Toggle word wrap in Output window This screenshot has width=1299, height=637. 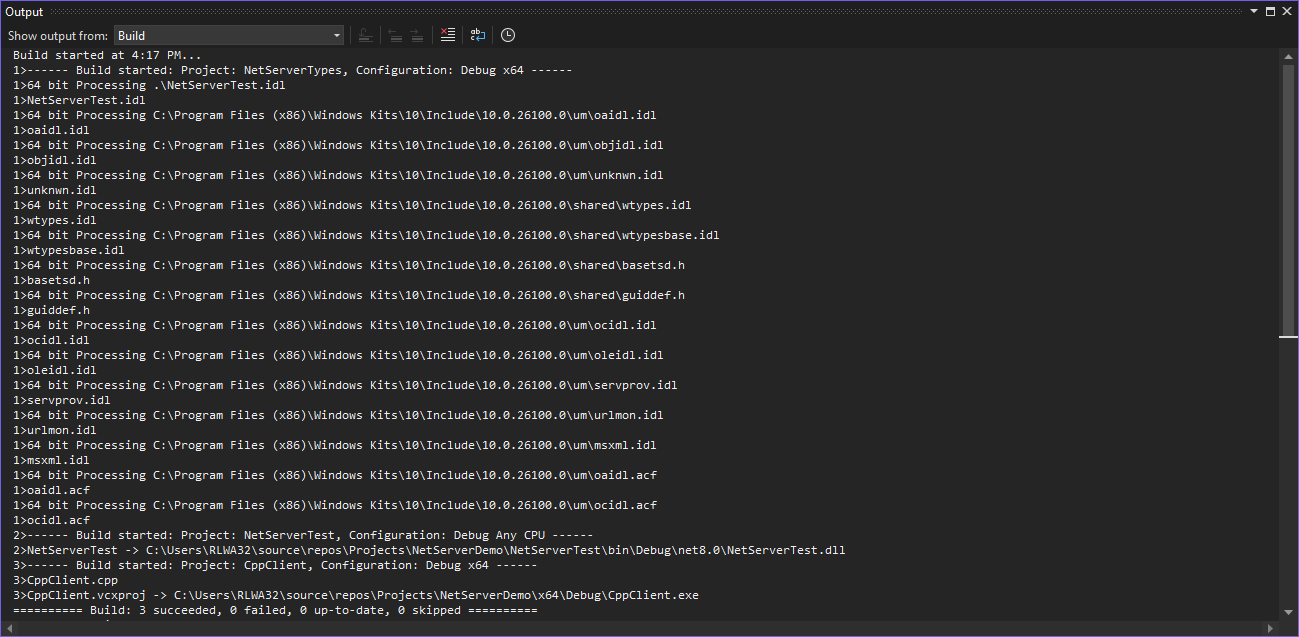[478, 35]
